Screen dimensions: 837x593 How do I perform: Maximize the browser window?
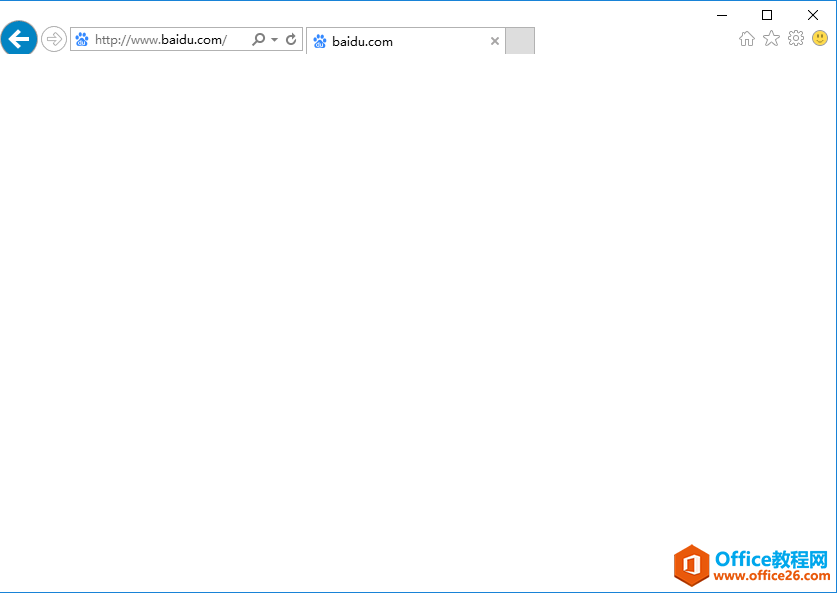point(767,15)
